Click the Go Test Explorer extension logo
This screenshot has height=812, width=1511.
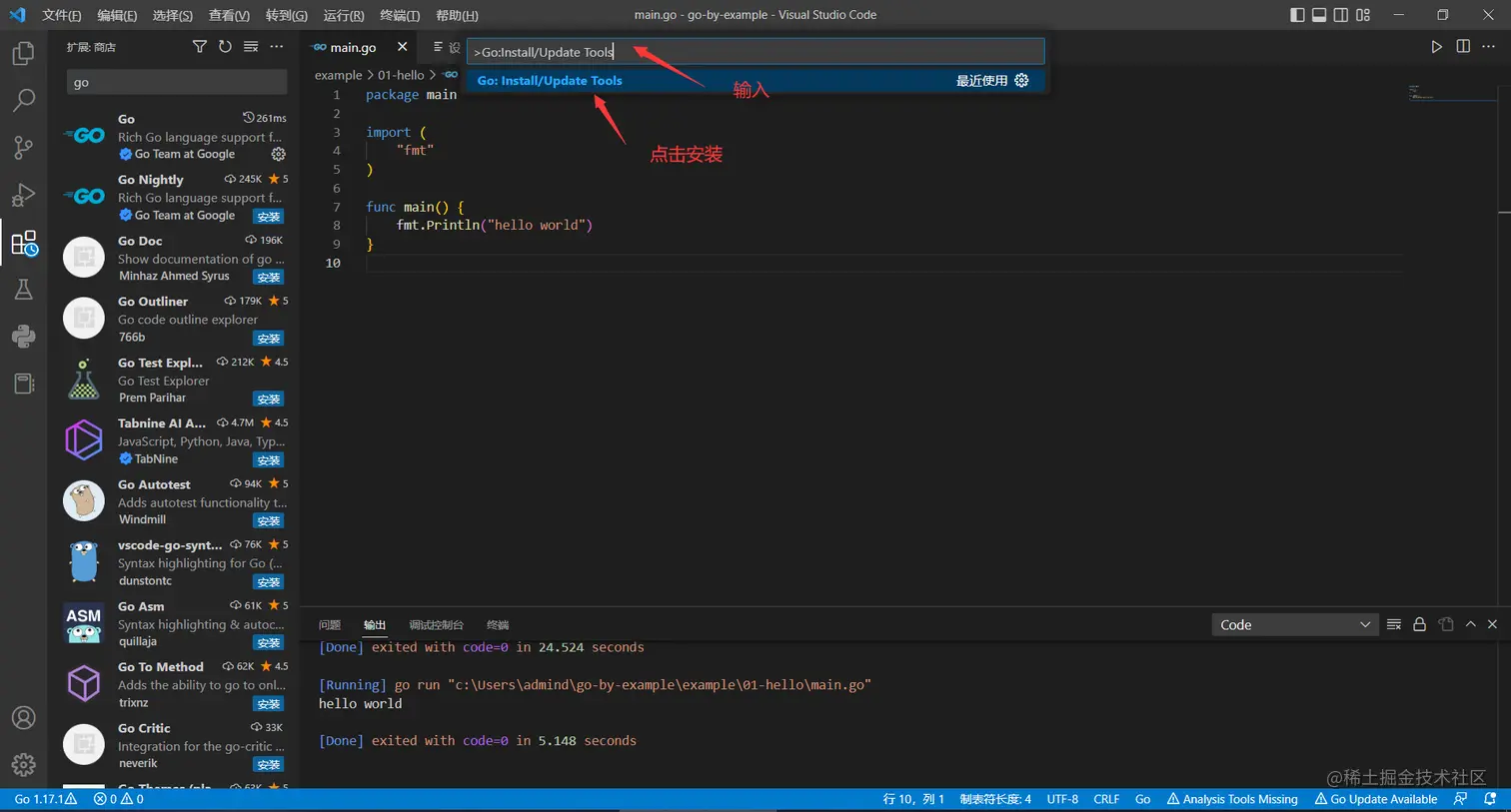click(x=84, y=380)
